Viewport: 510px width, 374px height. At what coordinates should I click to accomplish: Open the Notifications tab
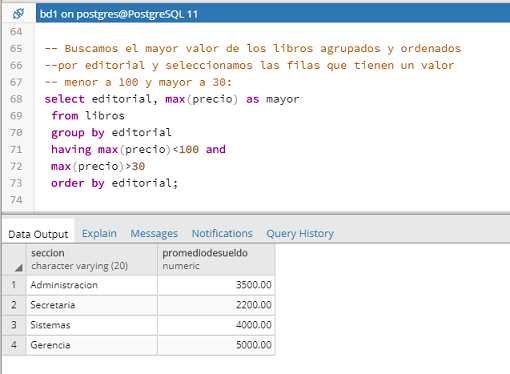[222, 233]
